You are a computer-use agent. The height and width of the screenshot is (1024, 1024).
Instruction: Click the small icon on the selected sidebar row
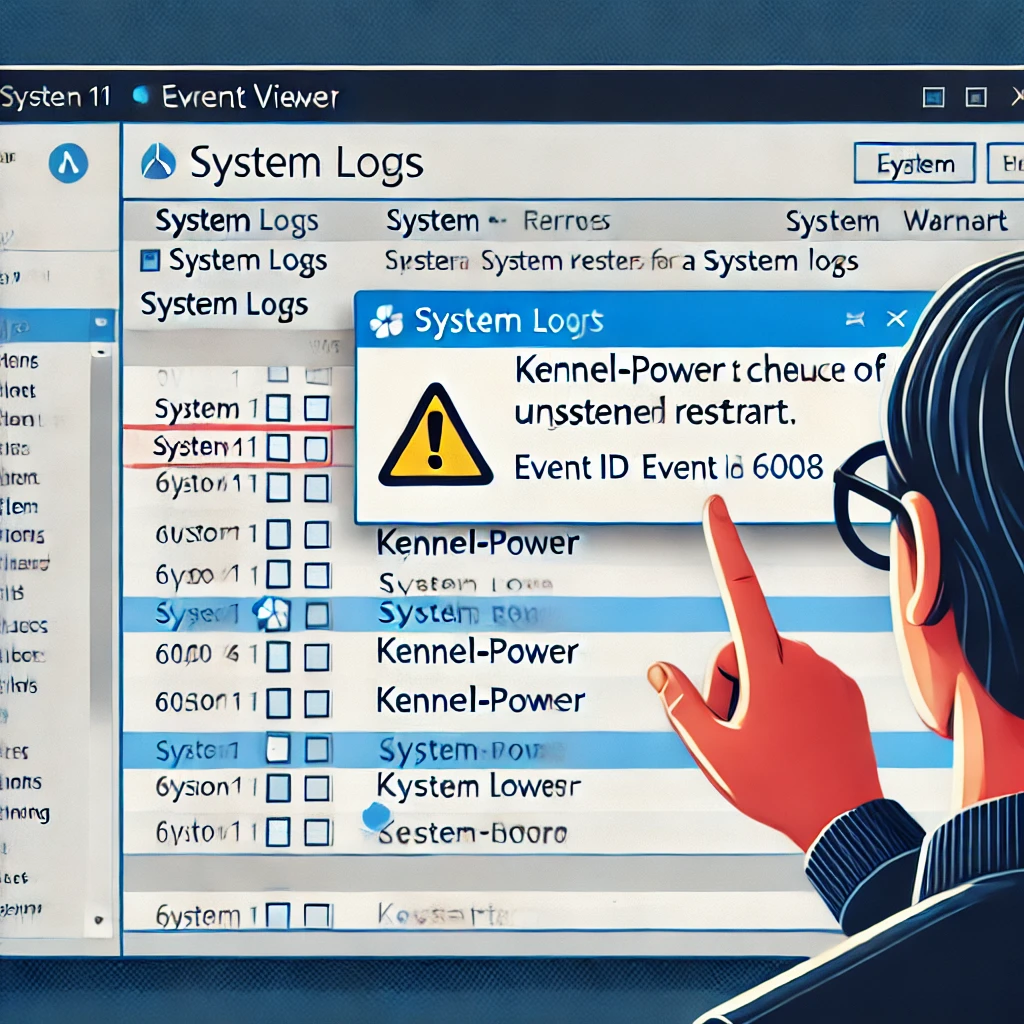click(x=101, y=322)
